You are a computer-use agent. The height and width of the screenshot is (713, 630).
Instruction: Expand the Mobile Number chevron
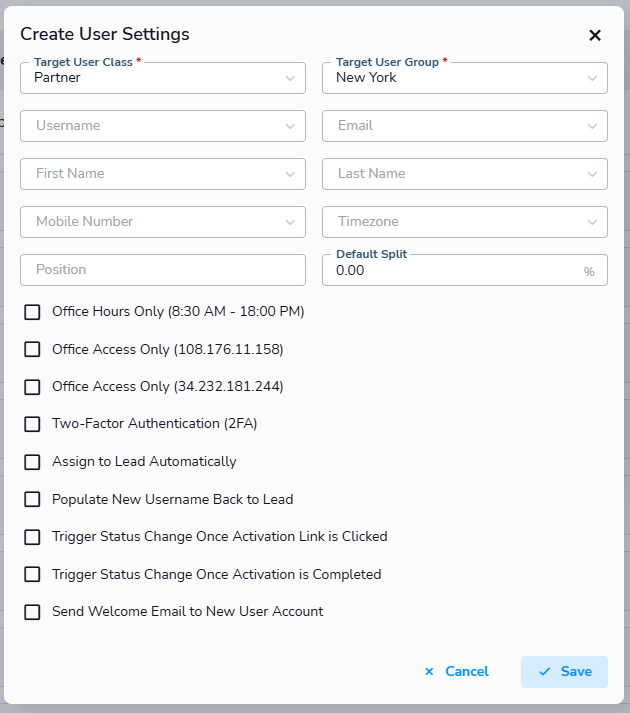pos(290,222)
